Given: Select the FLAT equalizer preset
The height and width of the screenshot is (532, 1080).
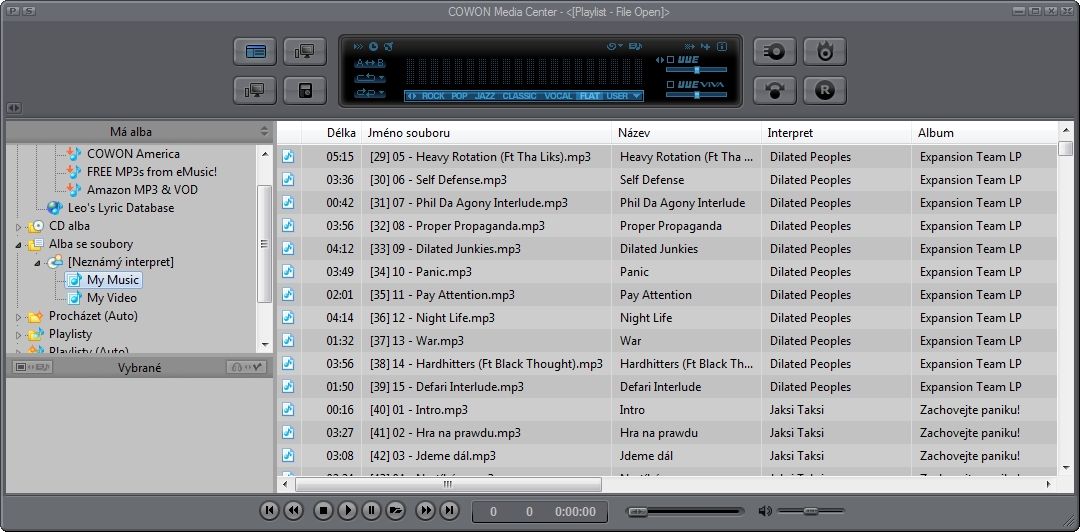Looking at the screenshot, I should [590, 96].
